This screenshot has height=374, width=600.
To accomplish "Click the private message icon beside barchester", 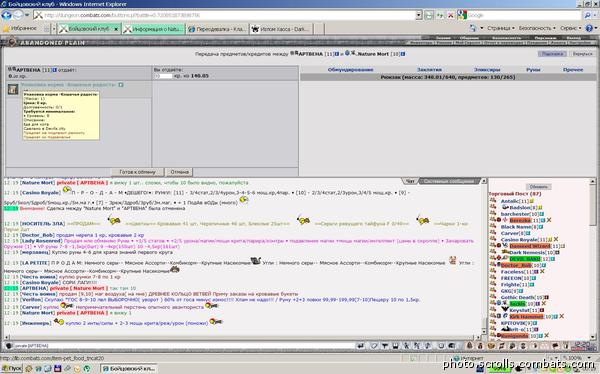I will pos(493,214).
